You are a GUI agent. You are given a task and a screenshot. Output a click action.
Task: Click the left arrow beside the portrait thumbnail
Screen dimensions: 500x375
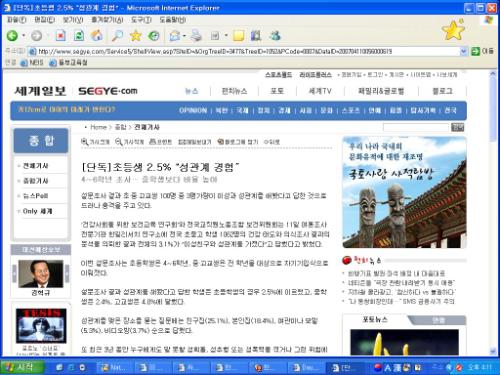coord(14,274)
